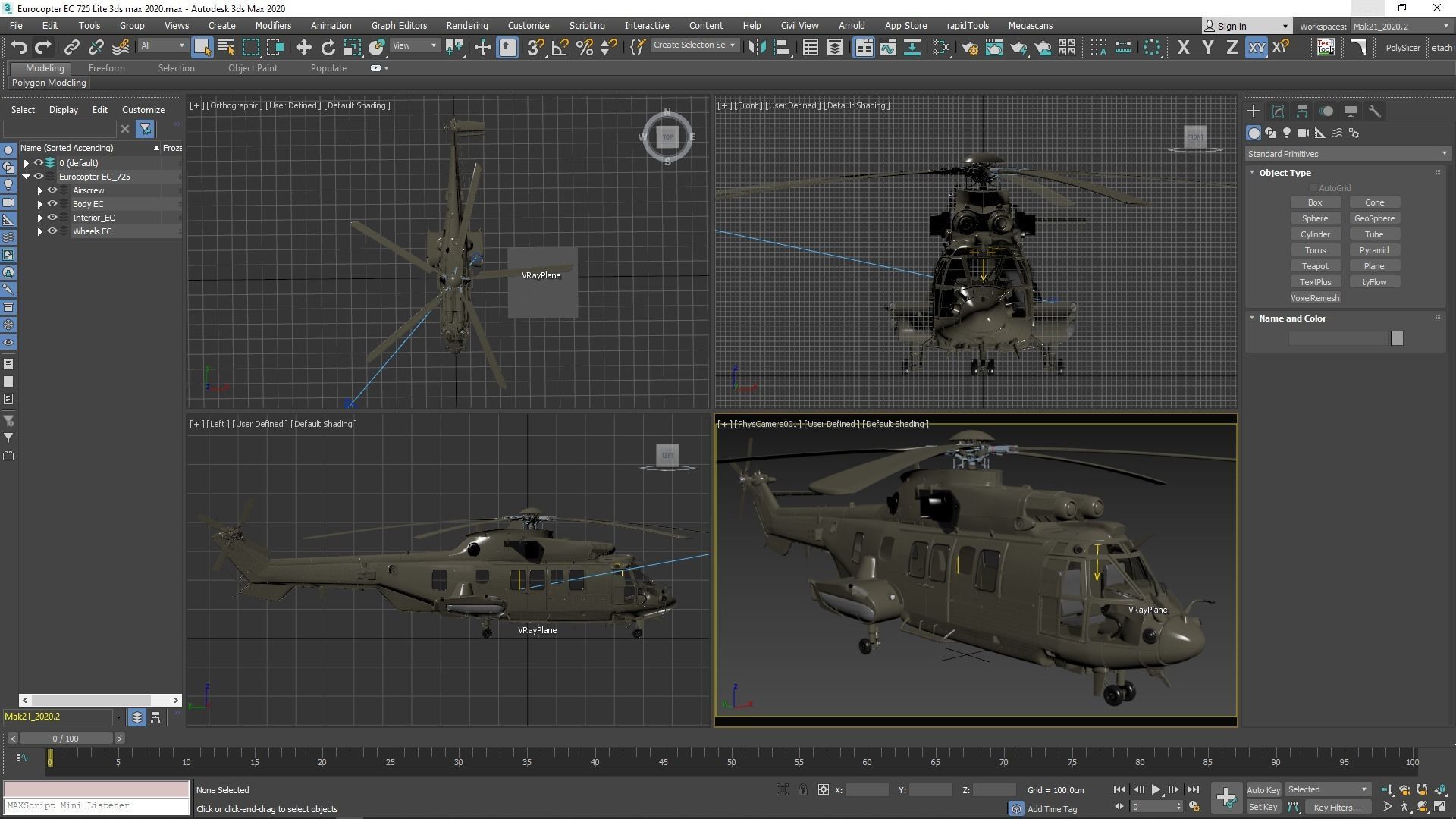Image resolution: width=1456 pixels, height=819 pixels.
Task: Toggle Angle Snap icon
Action: (560, 47)
